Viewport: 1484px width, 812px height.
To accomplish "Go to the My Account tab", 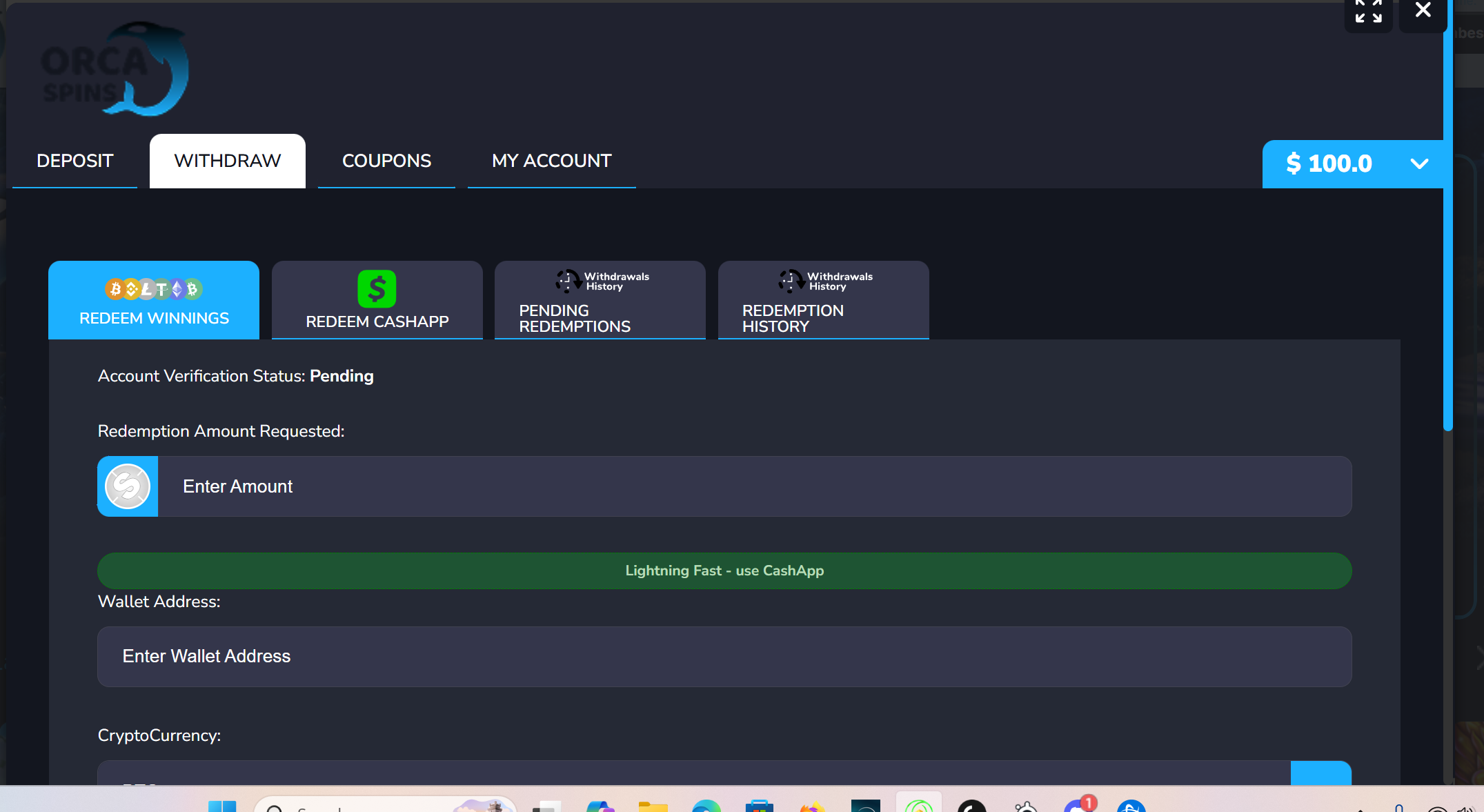I will [x=551, y=161].
